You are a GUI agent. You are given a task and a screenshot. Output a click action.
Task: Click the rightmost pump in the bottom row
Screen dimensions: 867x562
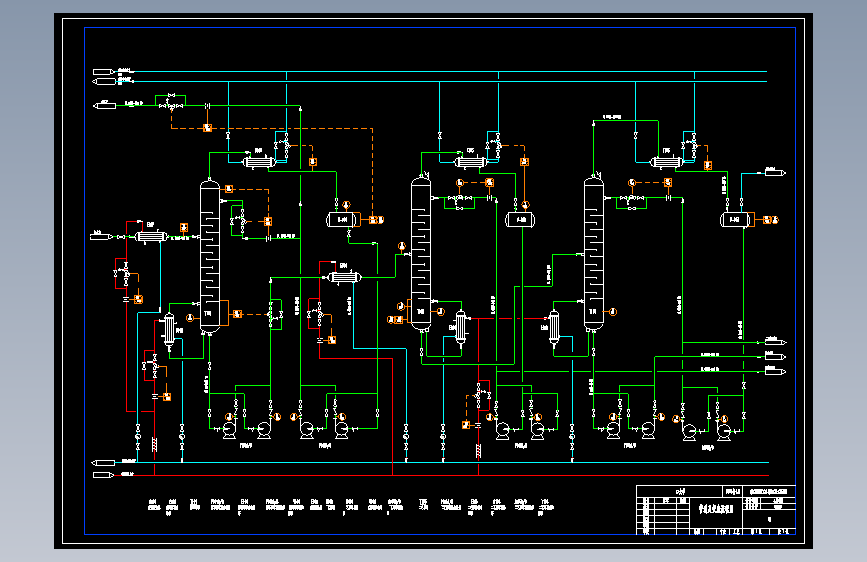pyautogui.click(x=723, y=431)
